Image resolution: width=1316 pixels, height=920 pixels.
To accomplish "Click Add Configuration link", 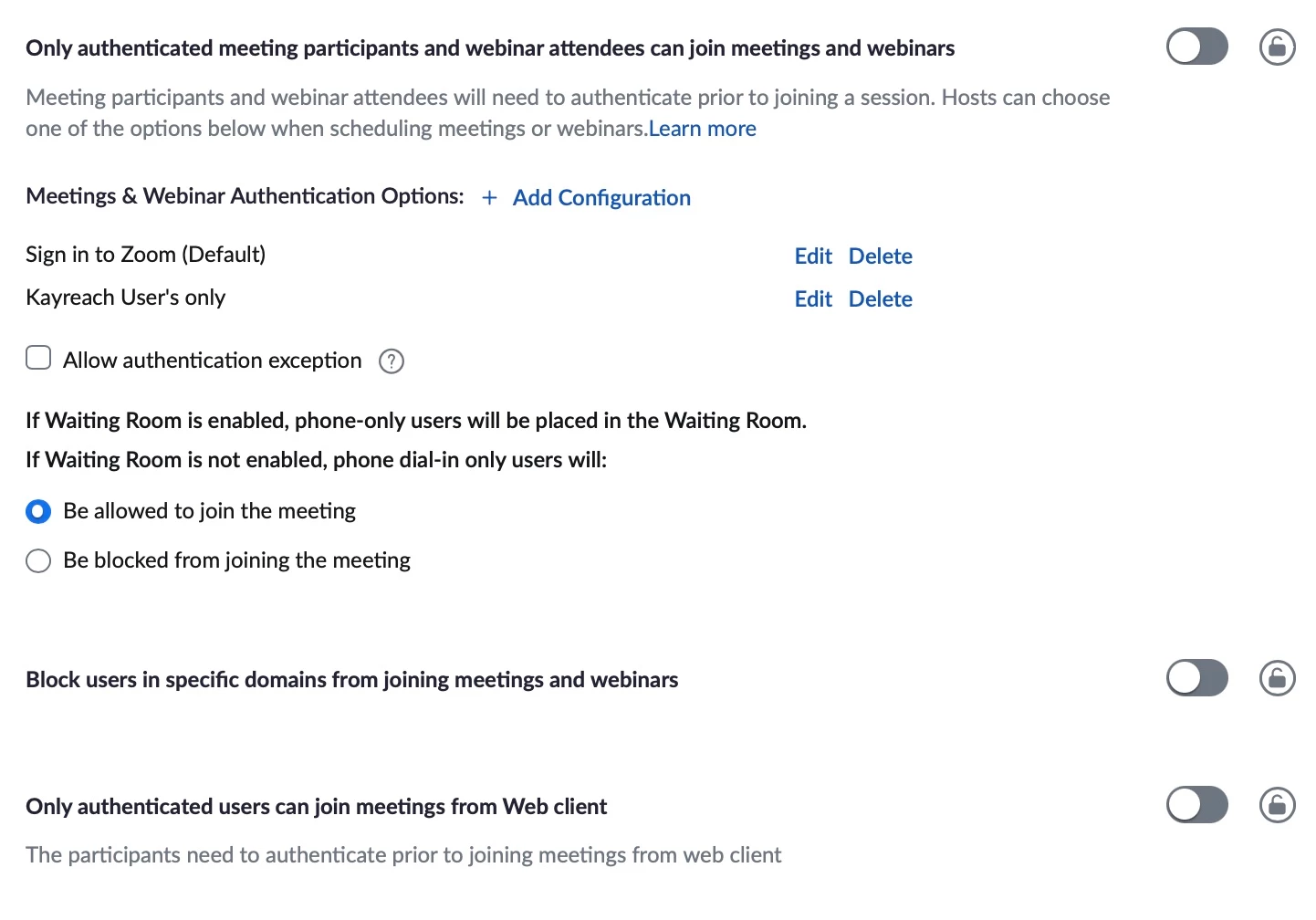I will (x=601, y=197).
